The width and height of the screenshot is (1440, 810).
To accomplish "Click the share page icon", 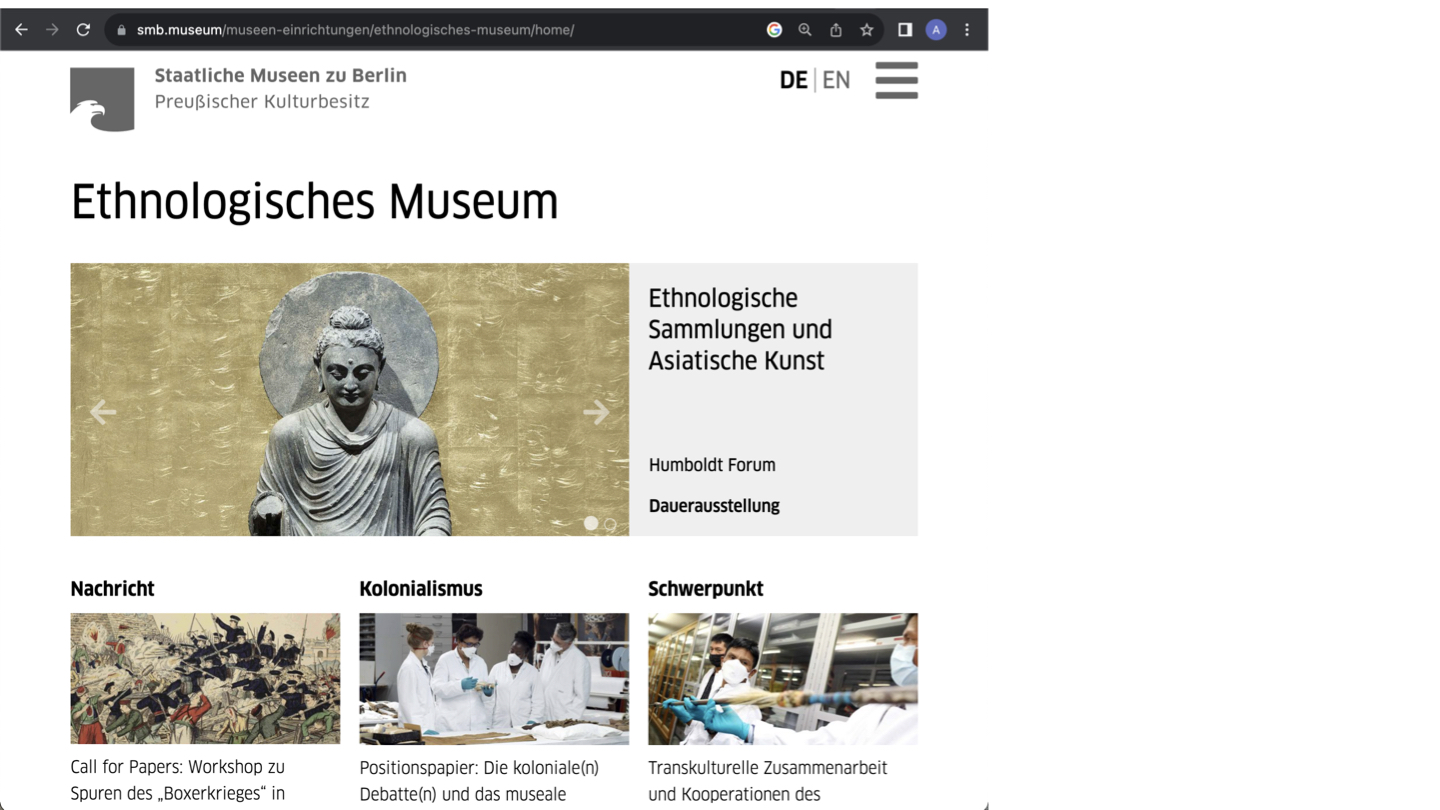I will coord(836,30).
